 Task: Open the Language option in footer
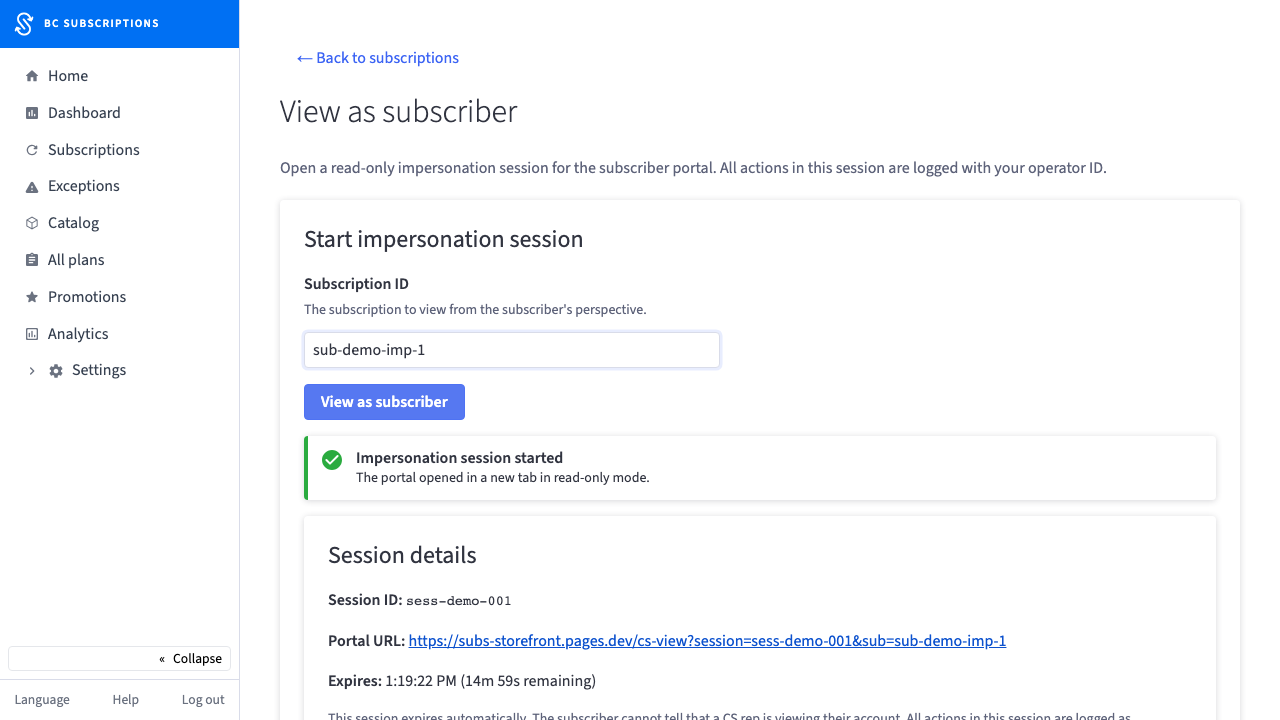pos(42,700)
